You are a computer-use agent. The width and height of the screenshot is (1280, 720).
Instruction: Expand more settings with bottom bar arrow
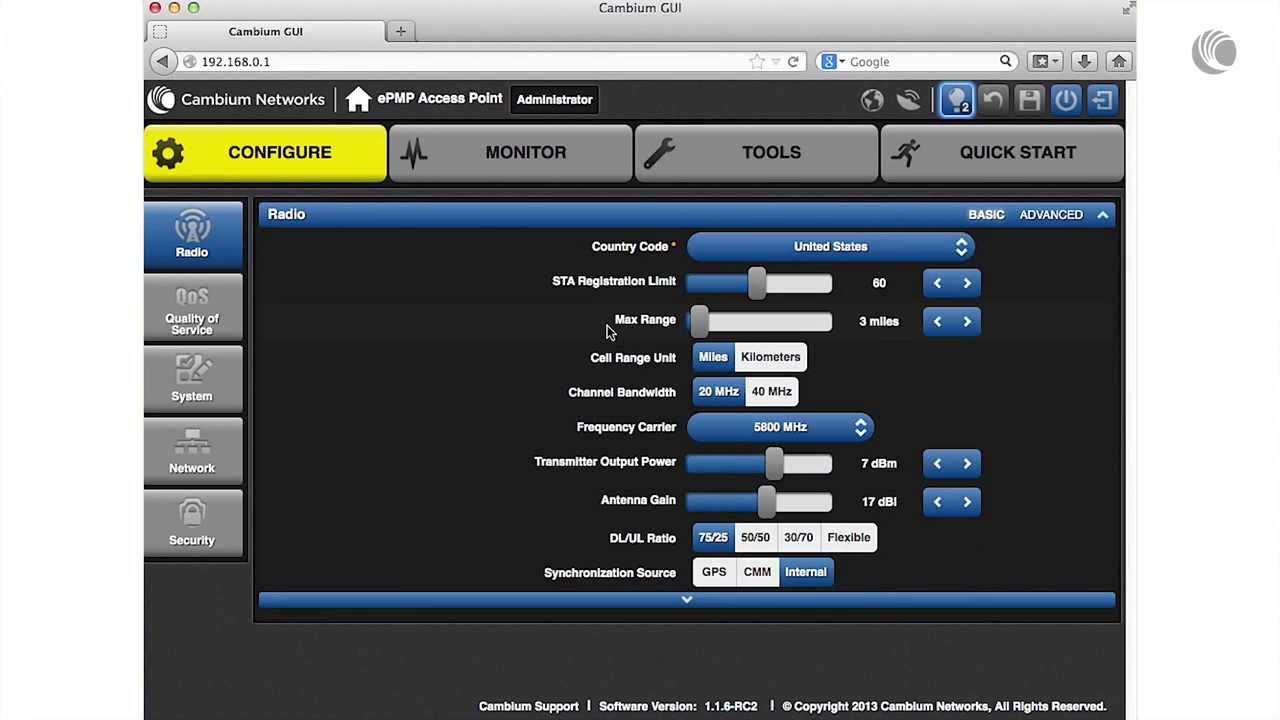[686, 599]
